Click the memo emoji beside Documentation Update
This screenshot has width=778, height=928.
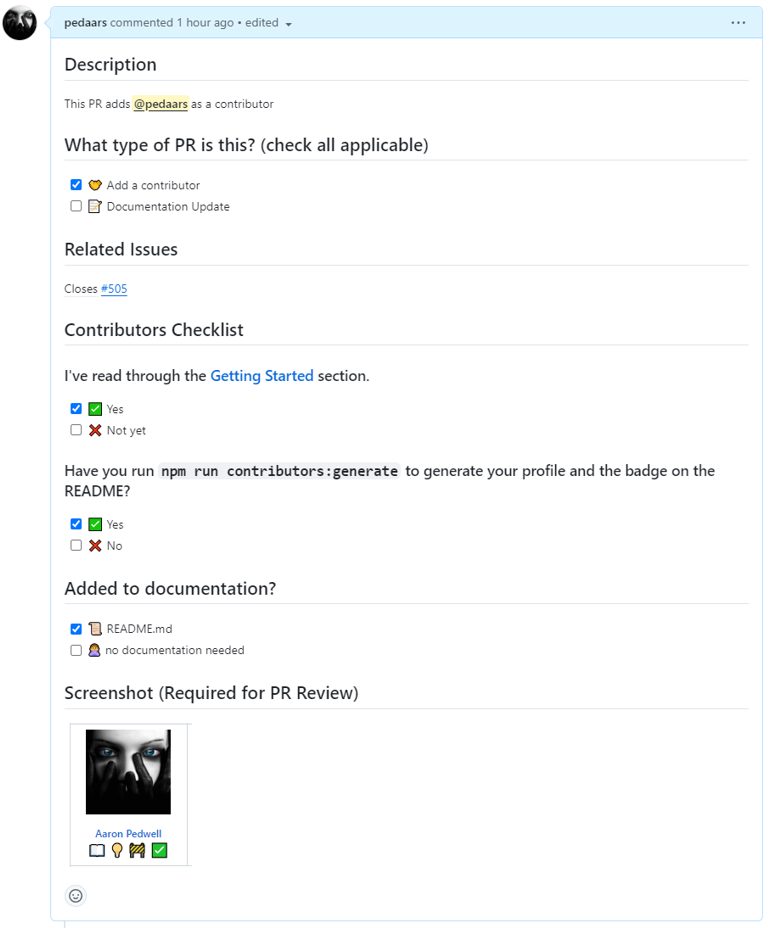94,206
